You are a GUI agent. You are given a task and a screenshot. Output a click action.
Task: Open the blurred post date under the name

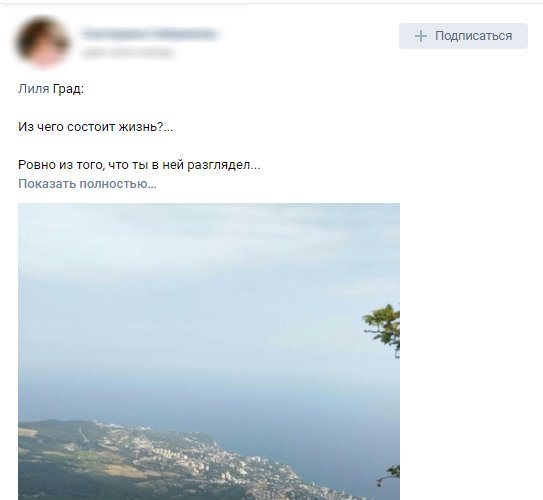tap(127, 53)
